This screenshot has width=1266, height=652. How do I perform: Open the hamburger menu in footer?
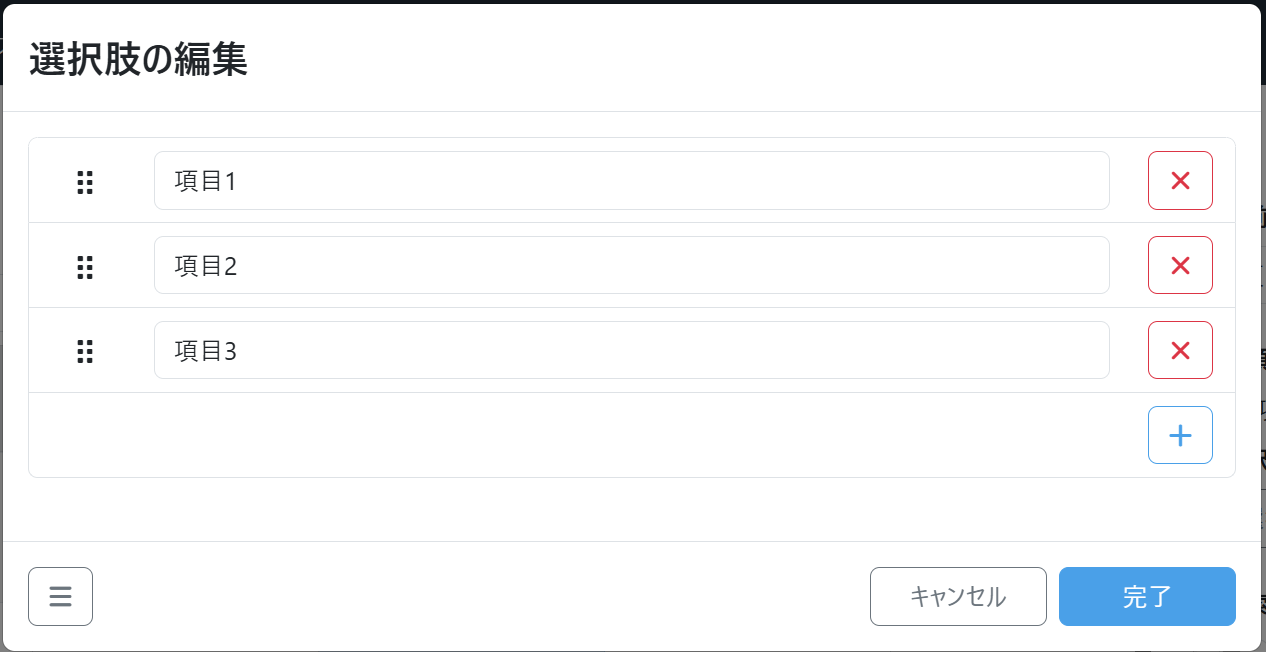(61, 597)
